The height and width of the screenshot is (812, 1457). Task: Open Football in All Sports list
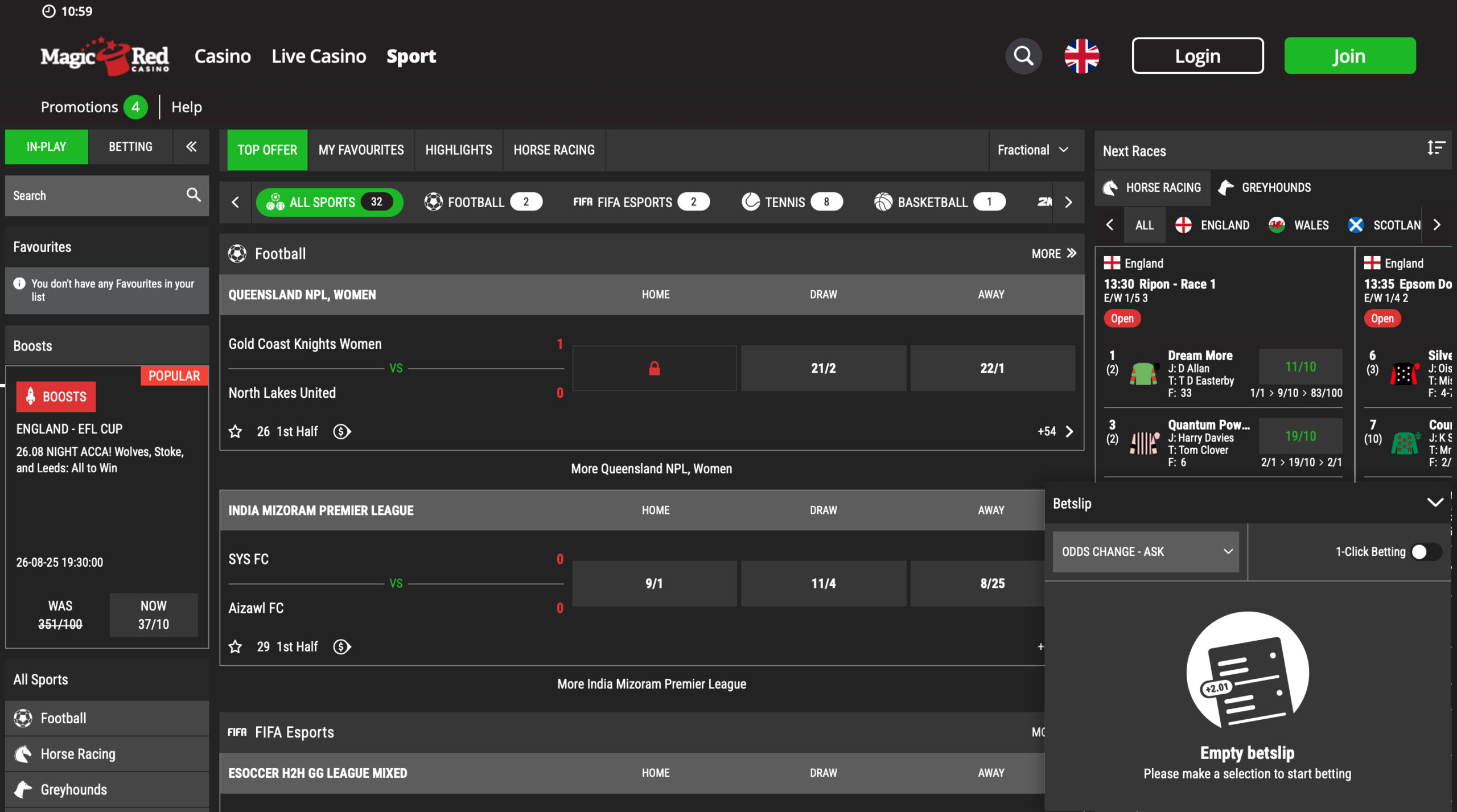107,718
